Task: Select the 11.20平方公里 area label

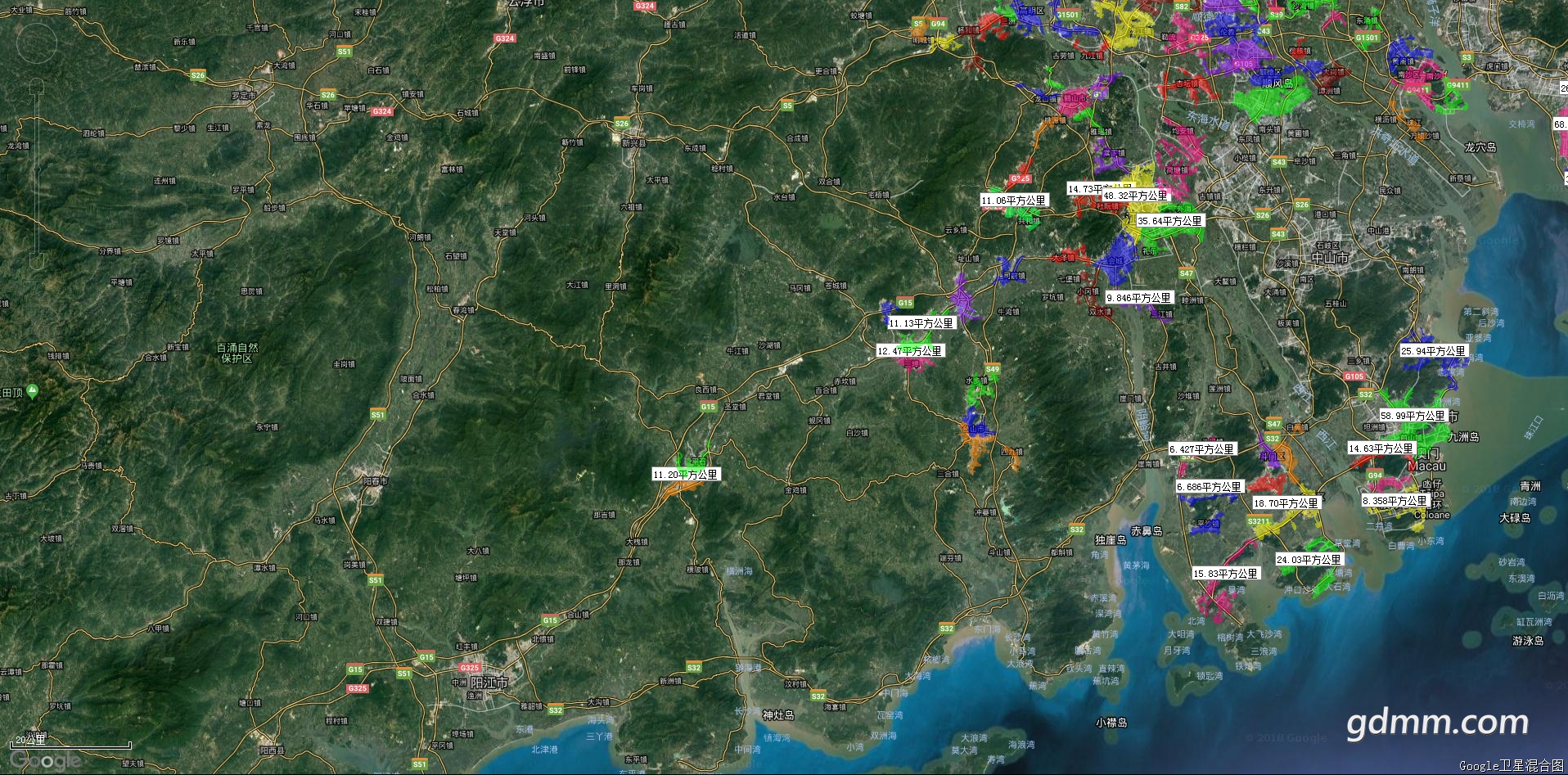Action: coord(685,475)
